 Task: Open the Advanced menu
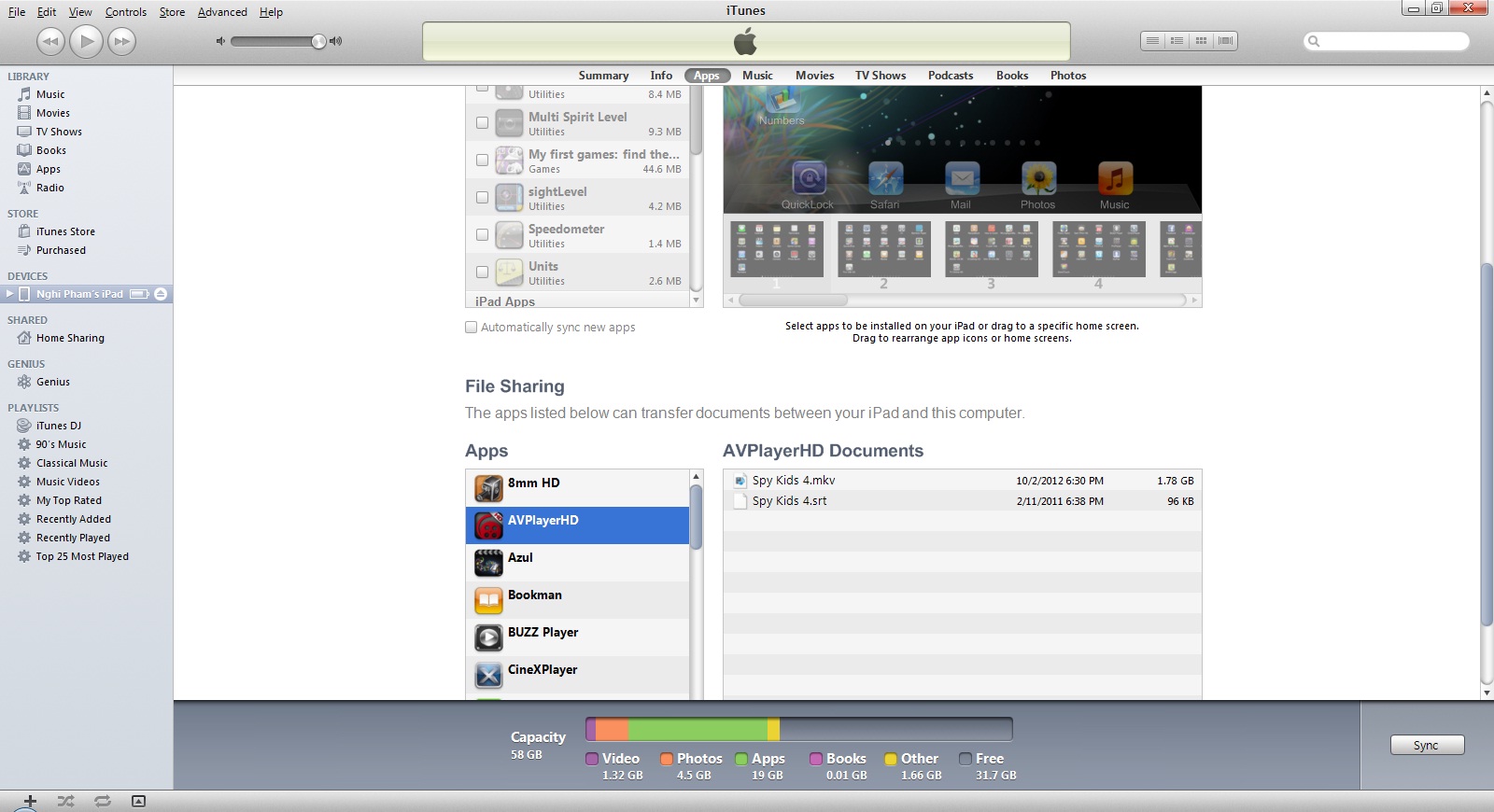click(x=222, y=12)
